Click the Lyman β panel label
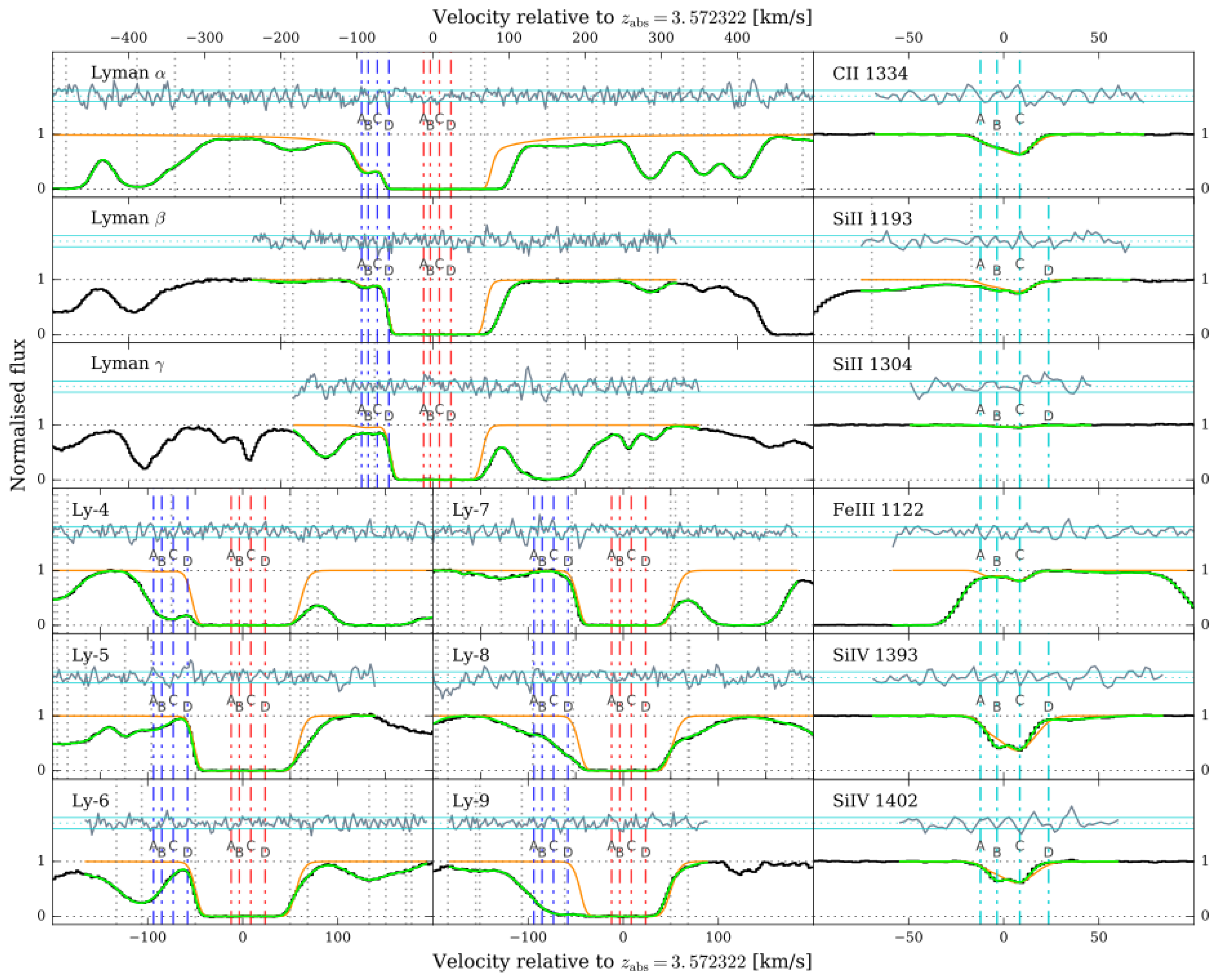Viewport: 1222px width, 980px height. 128,218
